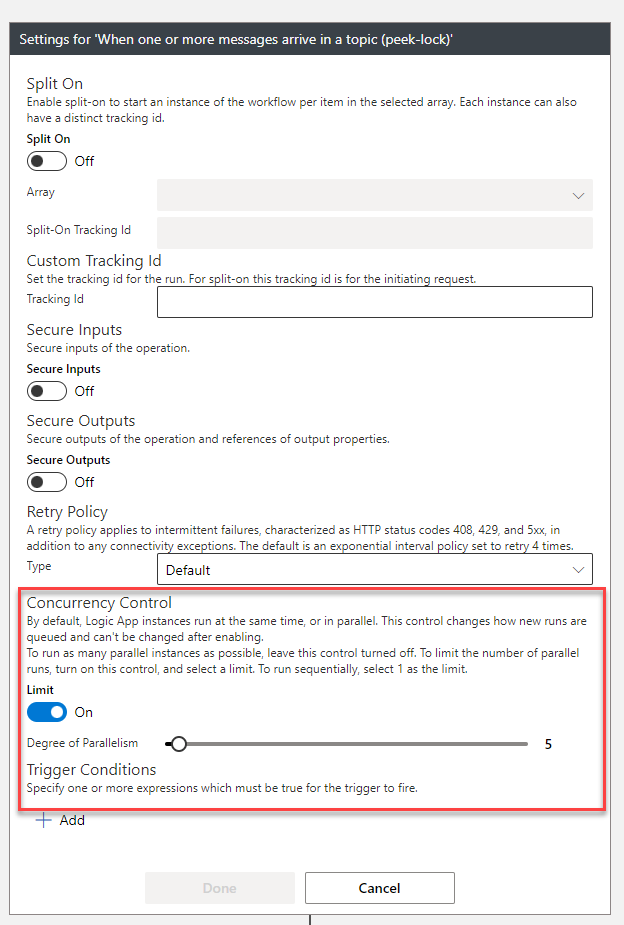Click the settings dialog title bar
Image resolution: width=624 pixels, height=925 pixels.
point(310,40)
